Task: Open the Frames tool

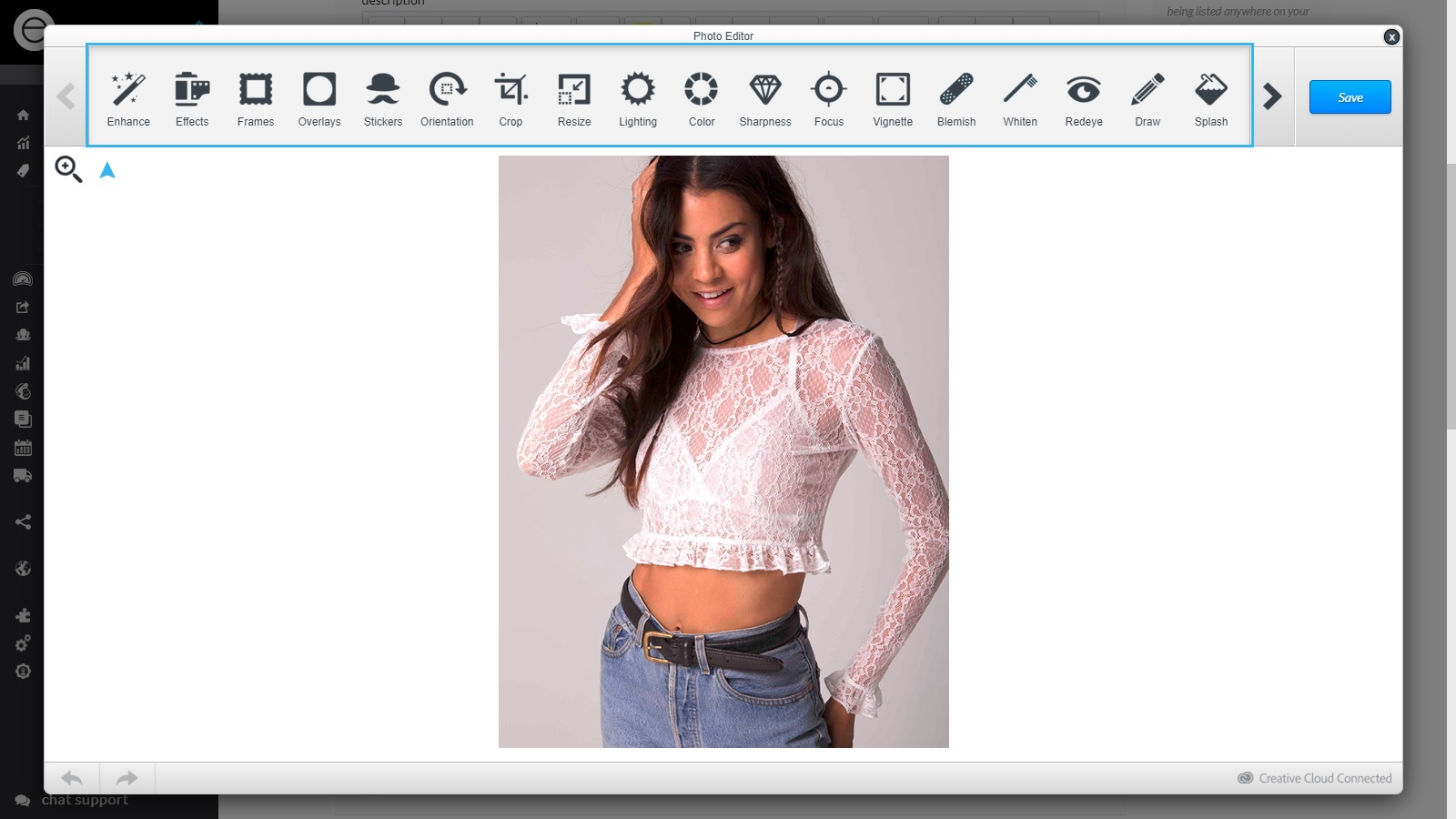Action: [256, 99]
